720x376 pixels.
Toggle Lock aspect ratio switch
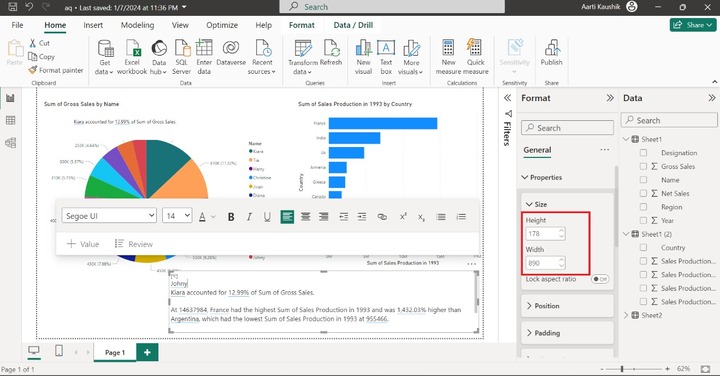point(600,279)
